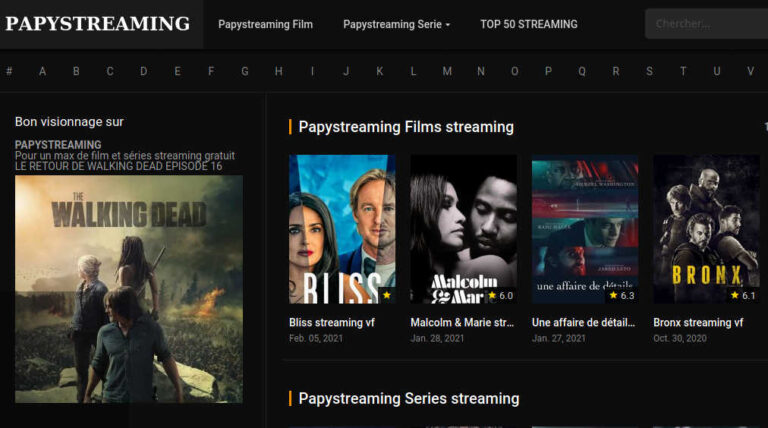Filter titles by the # symbol
The height and width of the screenshot is (428, 768).
9,71
